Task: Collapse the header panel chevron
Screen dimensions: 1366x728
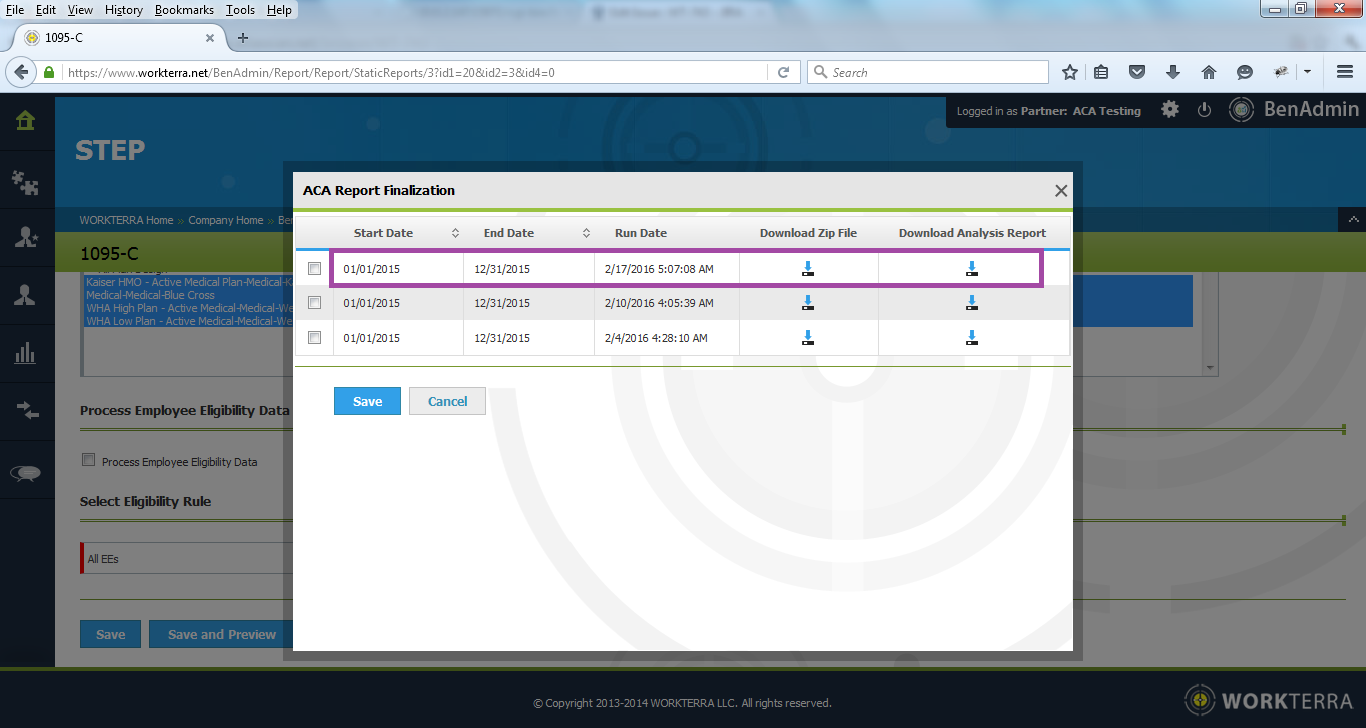Action: (1351, 219)
